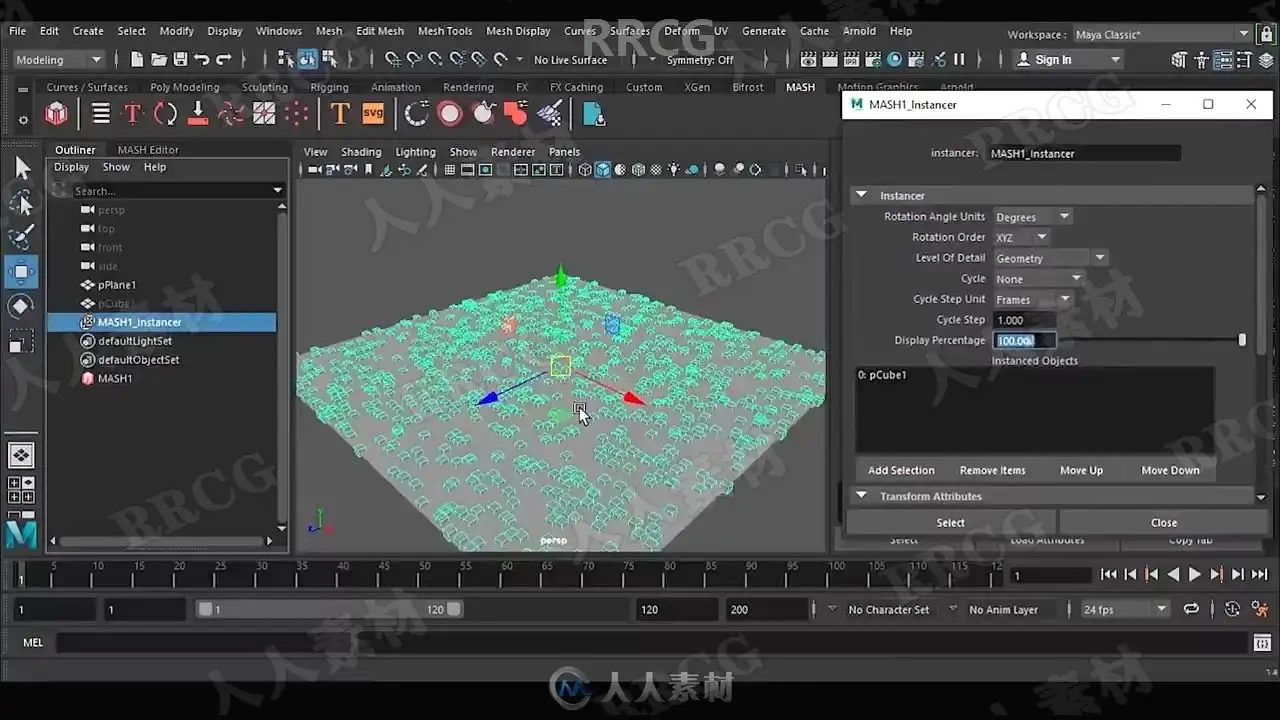
Task: Toggle Snap to Curves magnet
Action: point(414,59)
